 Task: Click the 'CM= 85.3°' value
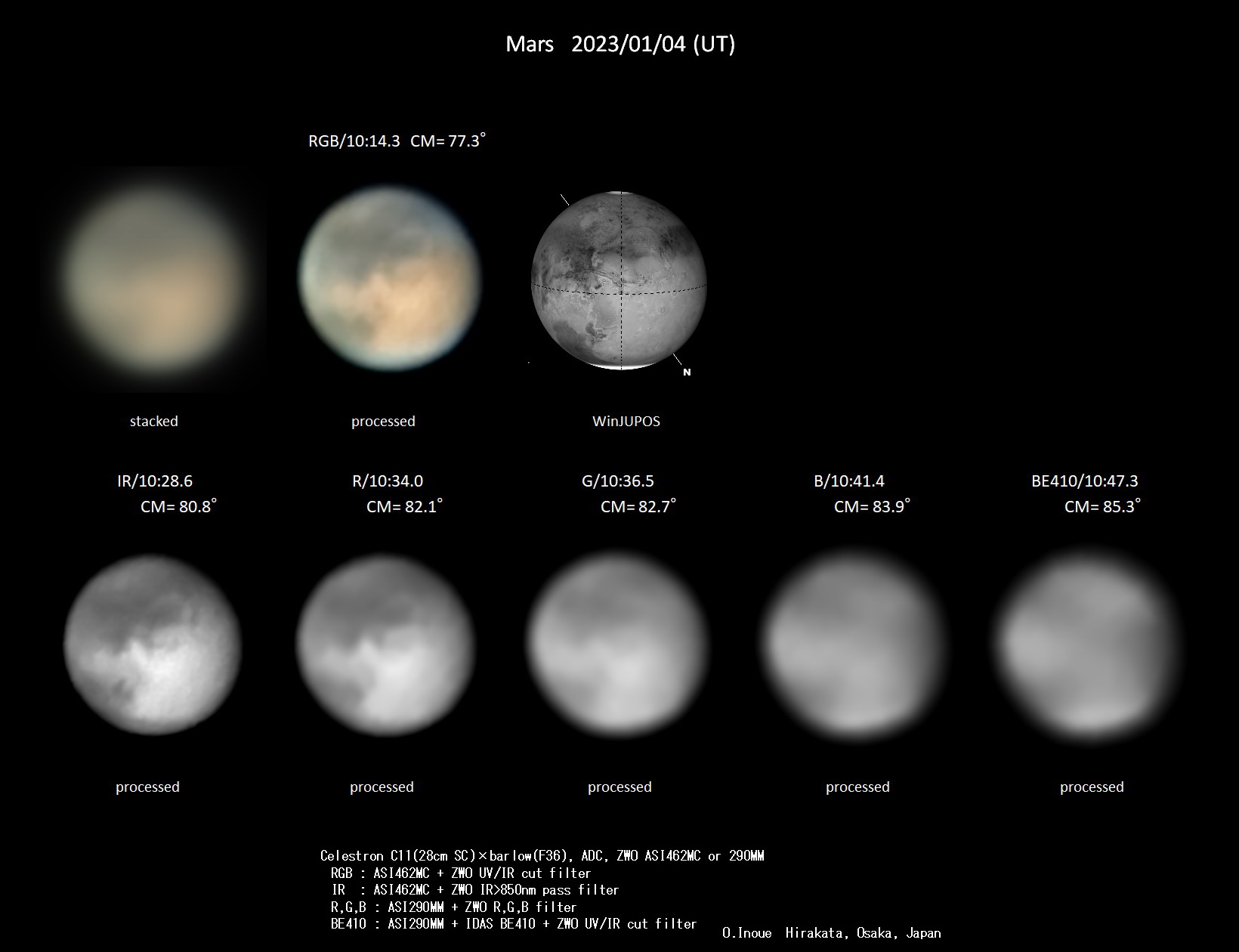(1102, 506)
